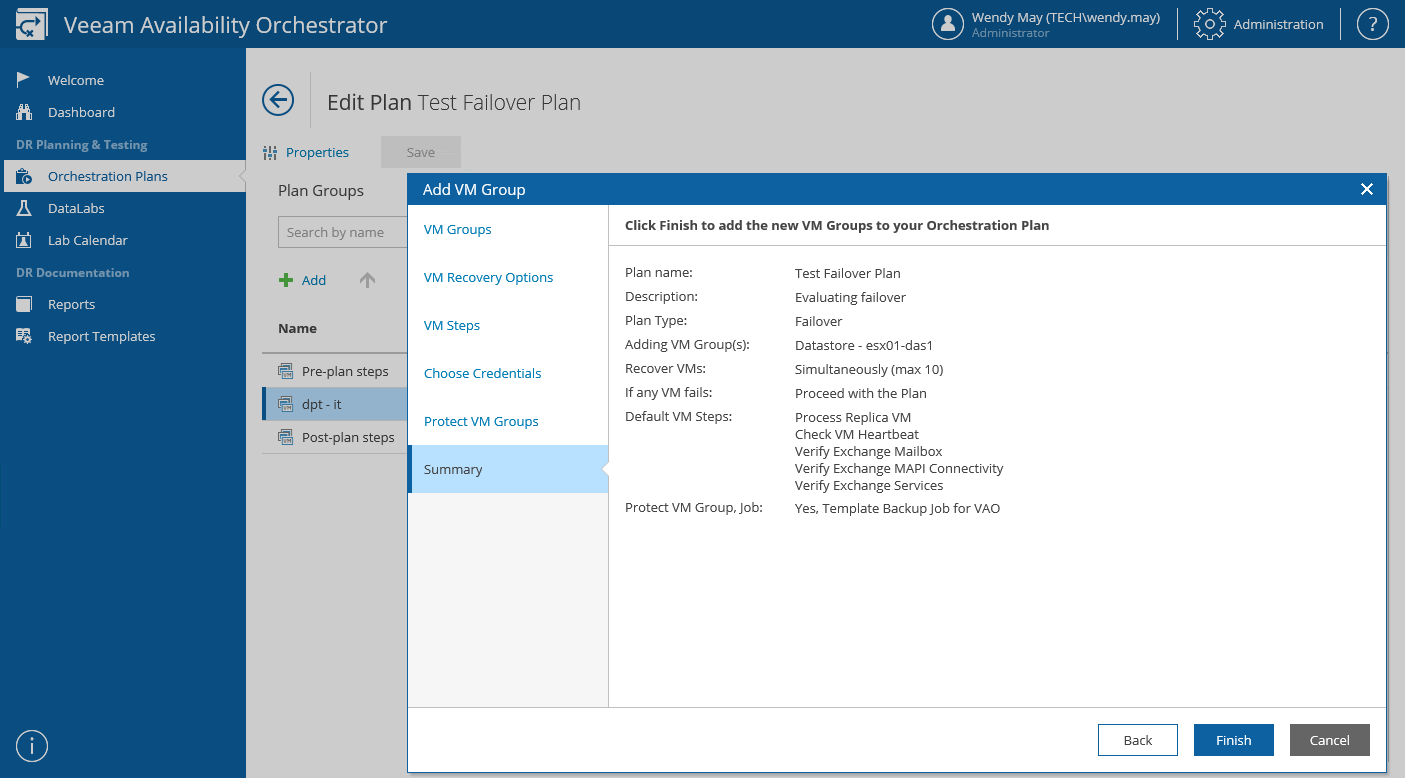Viewport: 1405px width, 778px height.
Task: Click the move up arrow icon
Action: 367,281
